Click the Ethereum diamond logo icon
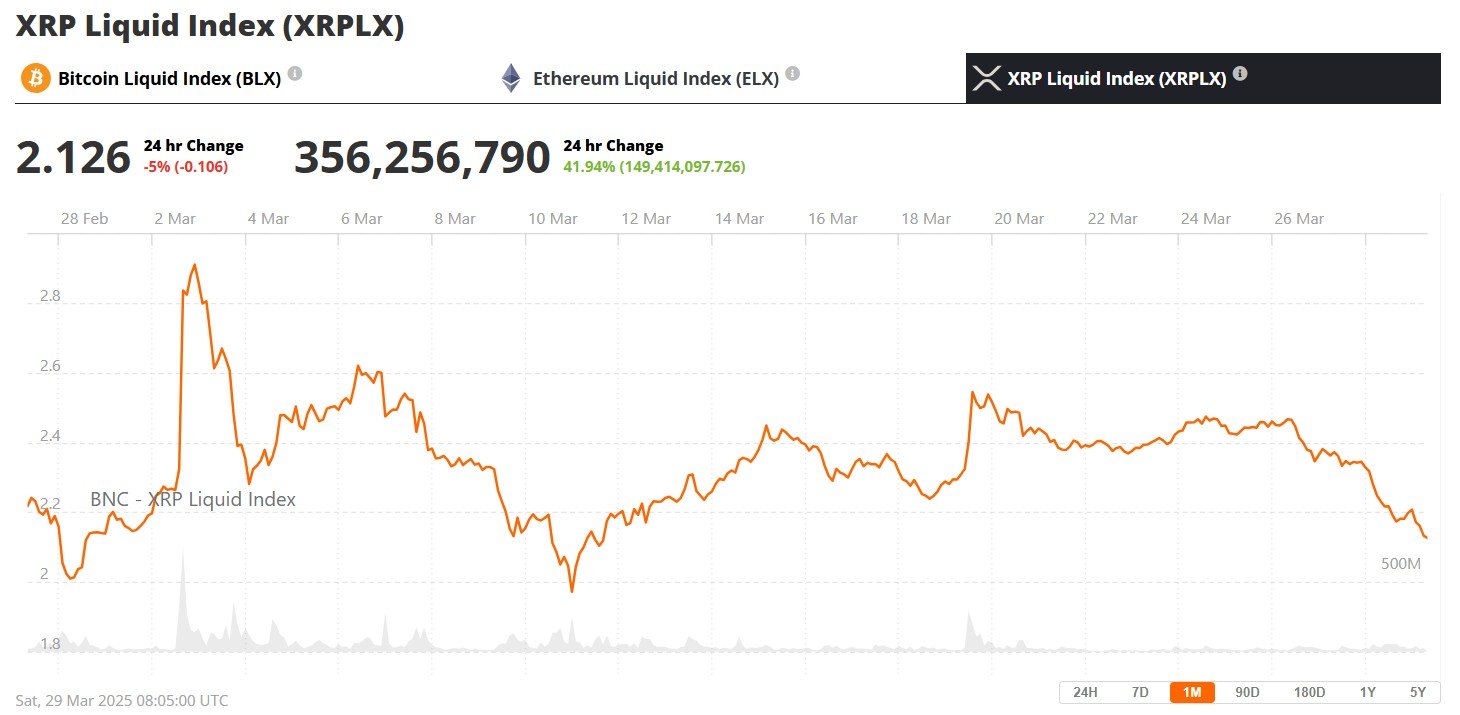The image size is (1460, 715). point(511,76)
